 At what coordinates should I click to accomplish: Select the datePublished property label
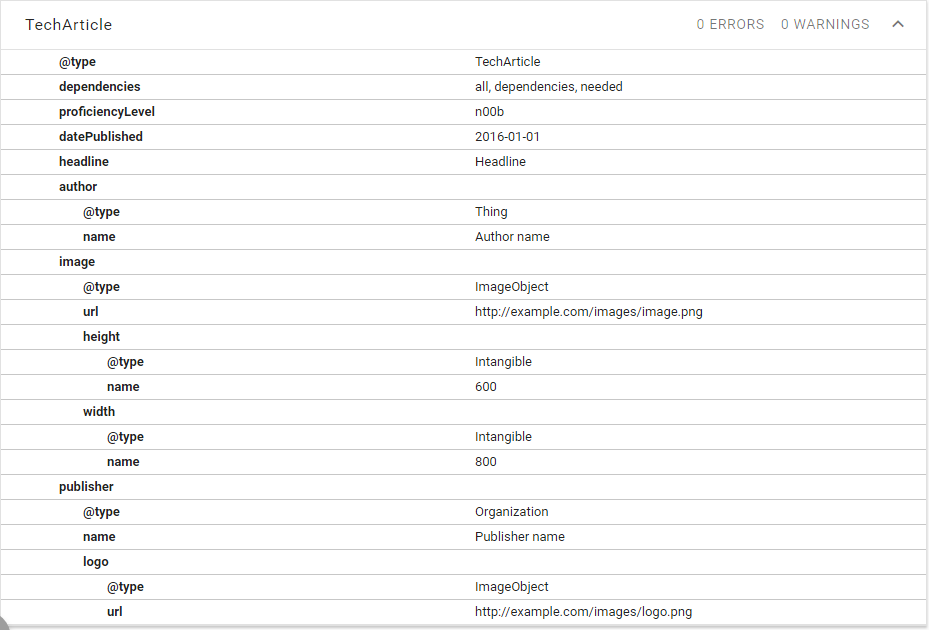101,137
